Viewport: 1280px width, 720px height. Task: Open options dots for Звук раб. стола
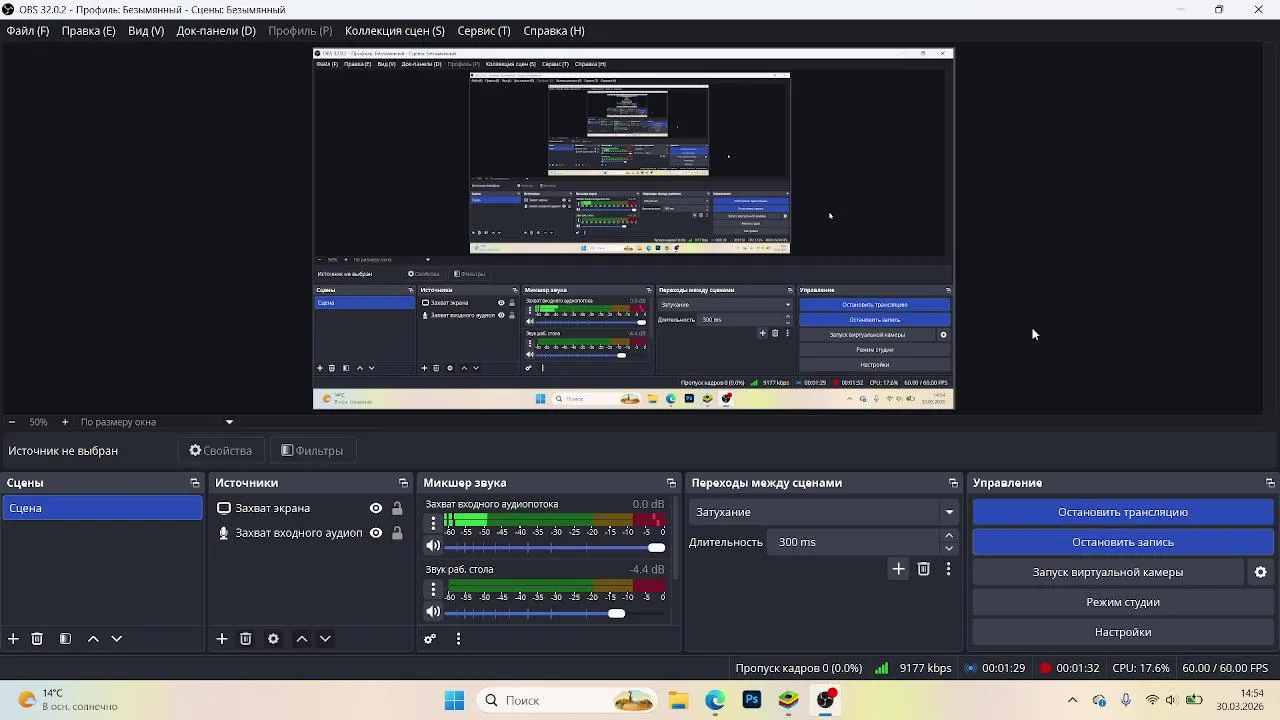click(433, 589)
